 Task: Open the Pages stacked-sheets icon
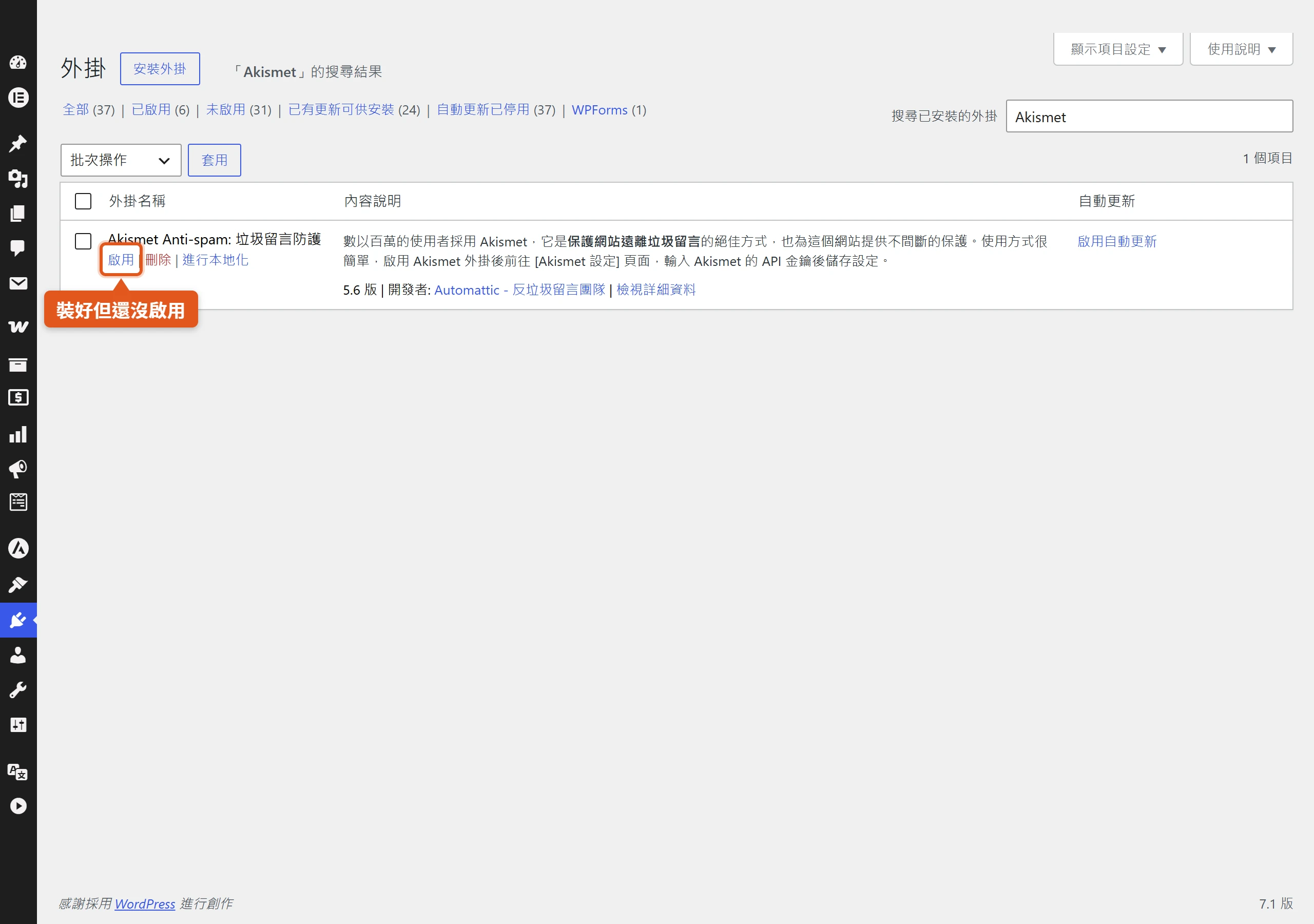coord(18,214)
